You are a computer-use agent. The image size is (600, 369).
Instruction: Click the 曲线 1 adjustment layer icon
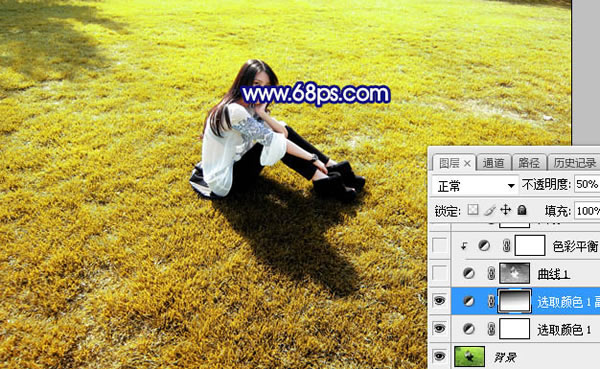[x=469, y=273]
